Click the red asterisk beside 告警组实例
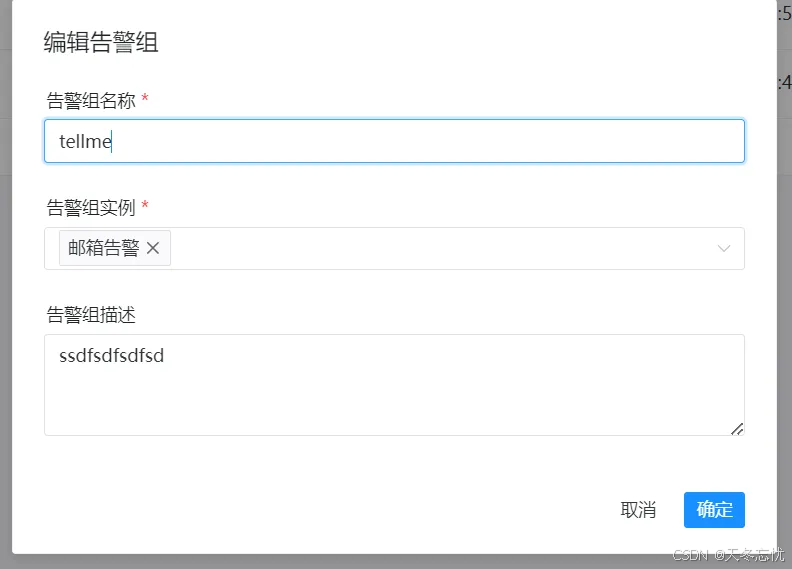The image size is (792, 569). pyautogui.click(x=145, y=206)
